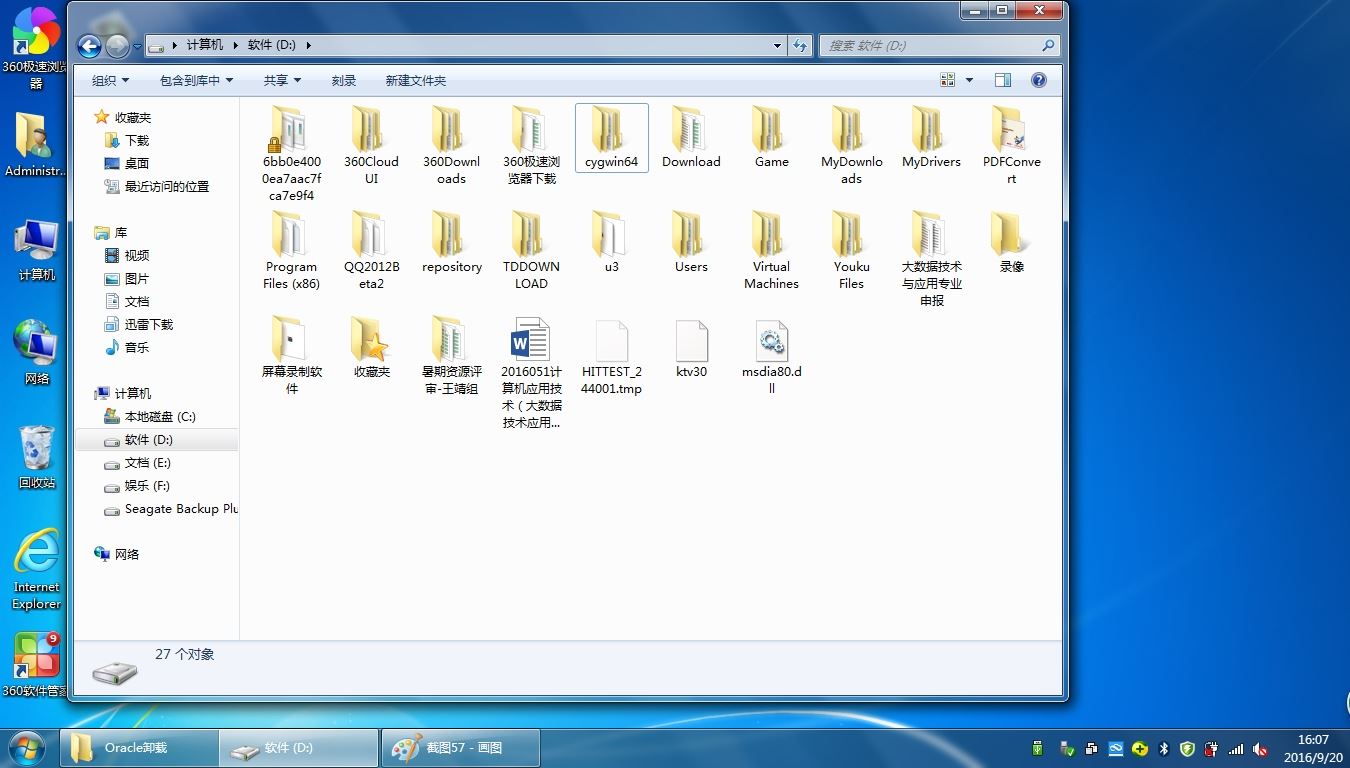Expand the path arrow after 计算机

236,45
